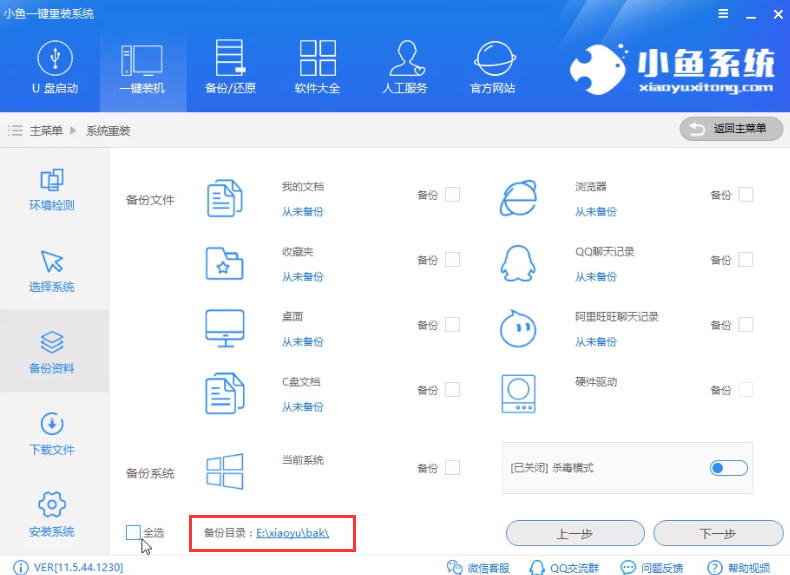Click 从未备份 status under QQ聊天记录
Image resolution: width=790 pixels, height=575 pixels.
click(596, 277)
